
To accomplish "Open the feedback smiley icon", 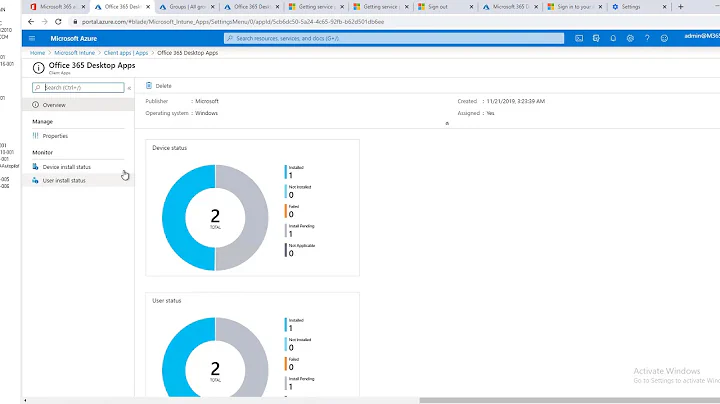I will click(x=664, y=39).
